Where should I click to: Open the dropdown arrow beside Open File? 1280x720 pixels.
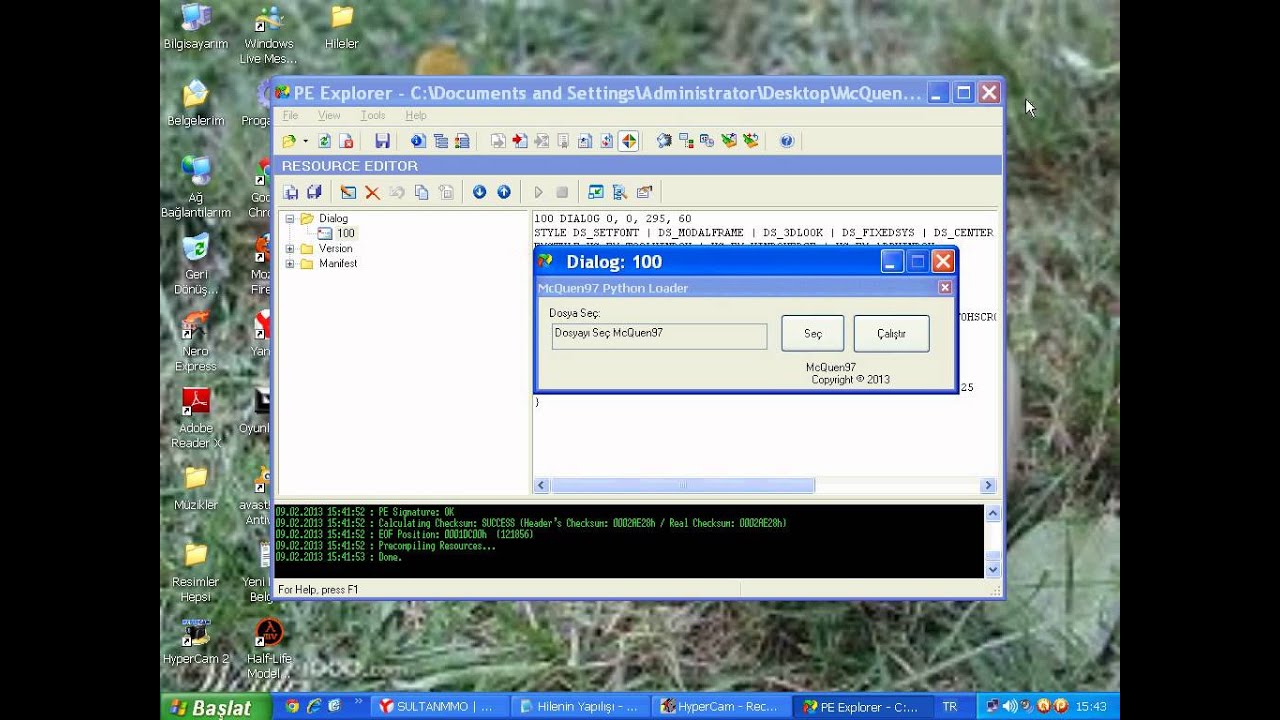pyautogui.click(x=305, y=142)
